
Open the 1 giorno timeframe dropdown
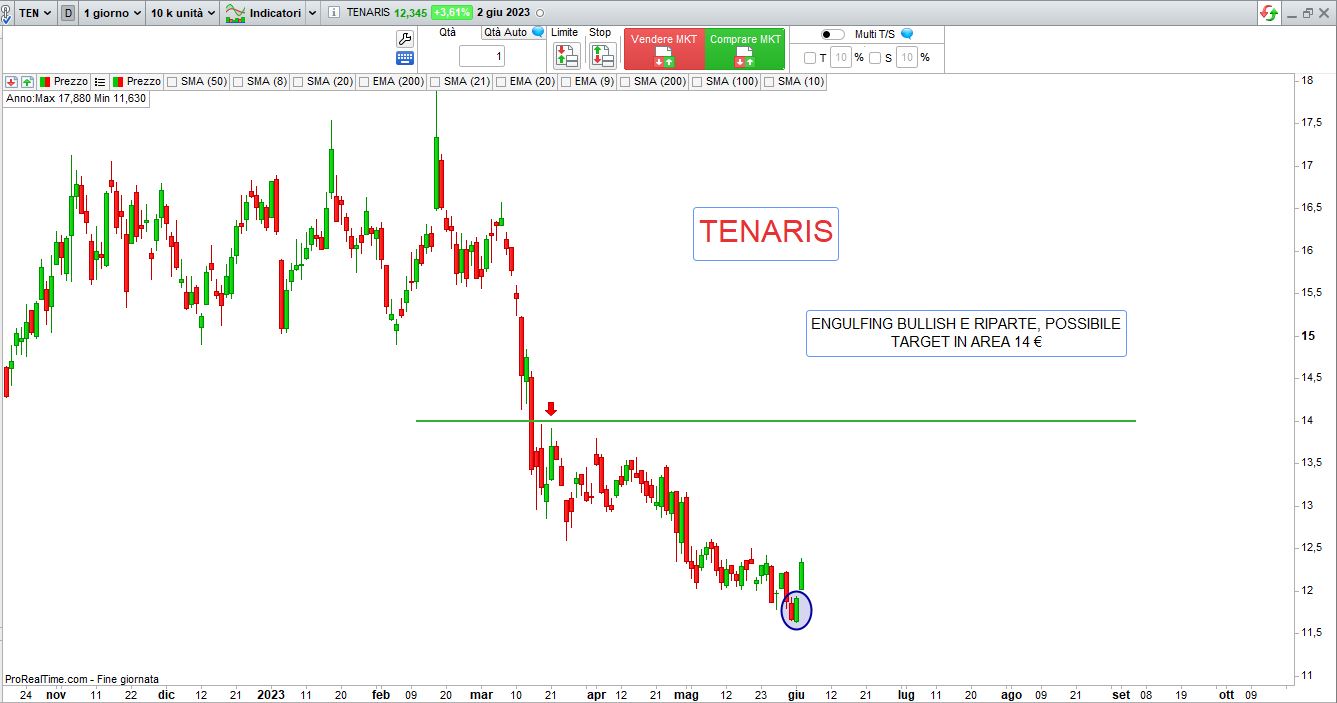pos(112,13)
